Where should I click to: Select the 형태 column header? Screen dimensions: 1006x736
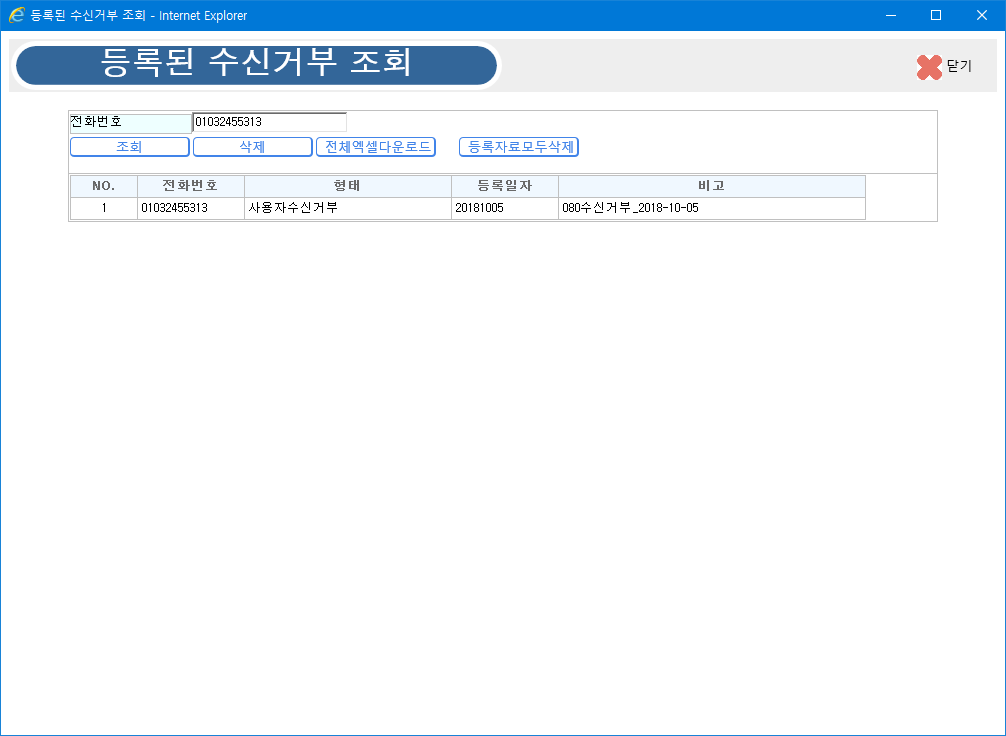tap(348, 186)
